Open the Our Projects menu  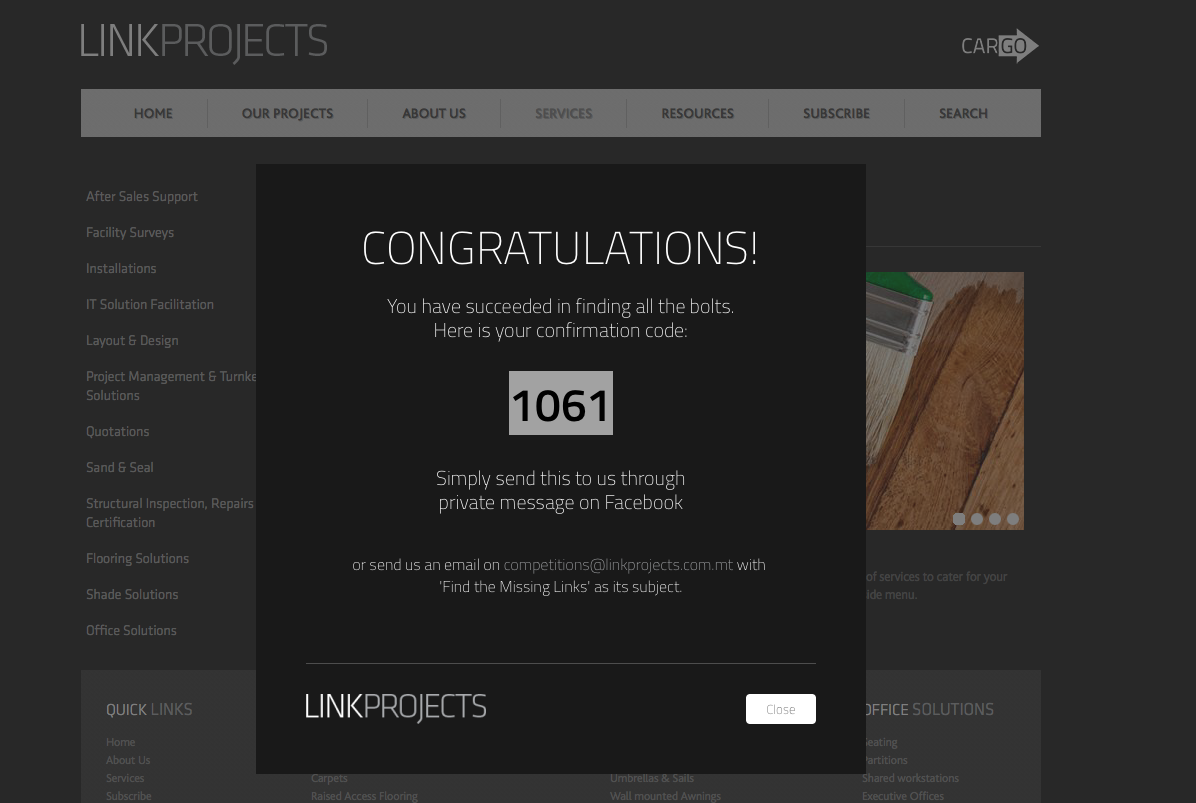click(288, 114)
